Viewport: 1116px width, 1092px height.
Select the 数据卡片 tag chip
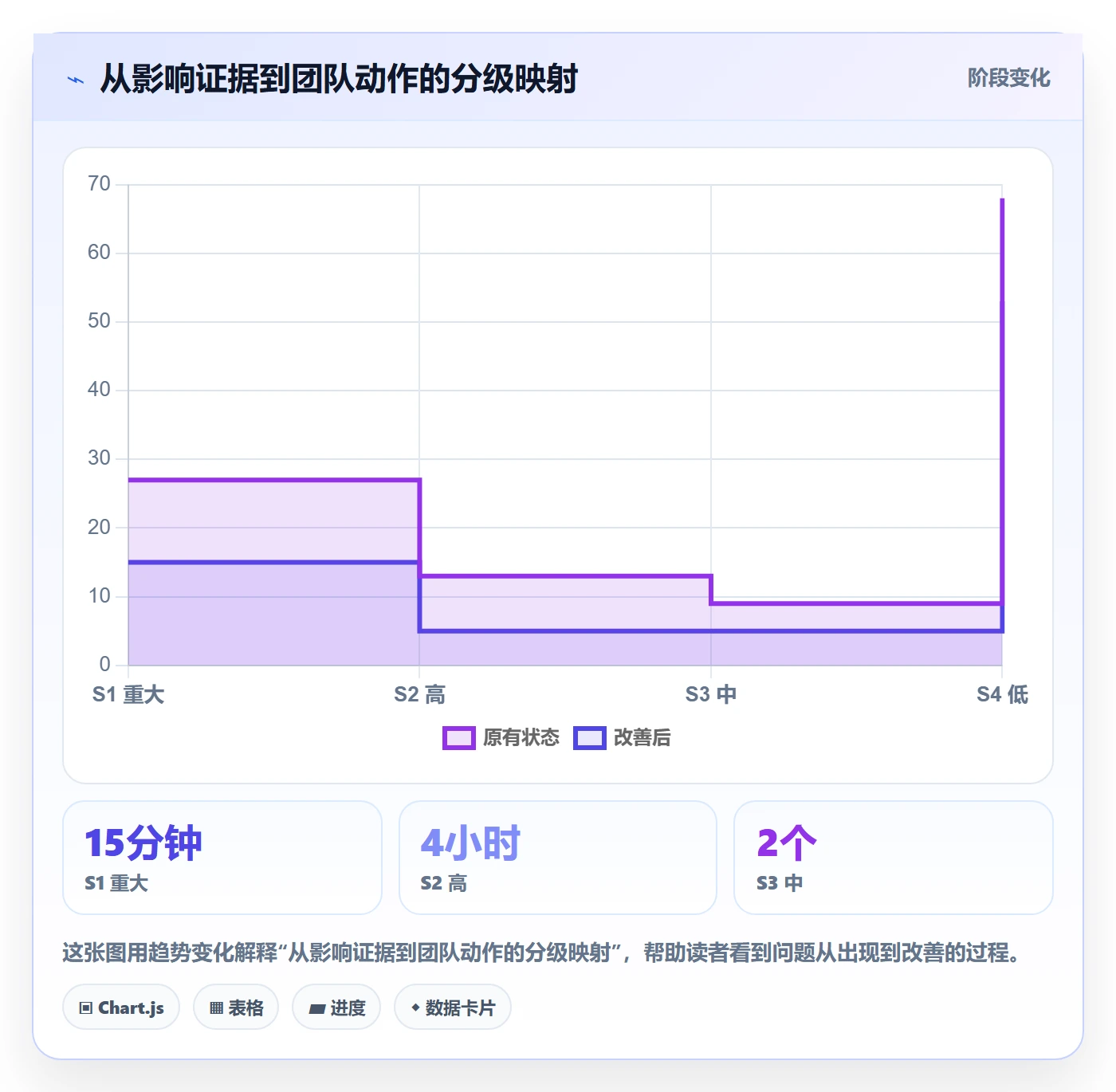[453, 1008]
